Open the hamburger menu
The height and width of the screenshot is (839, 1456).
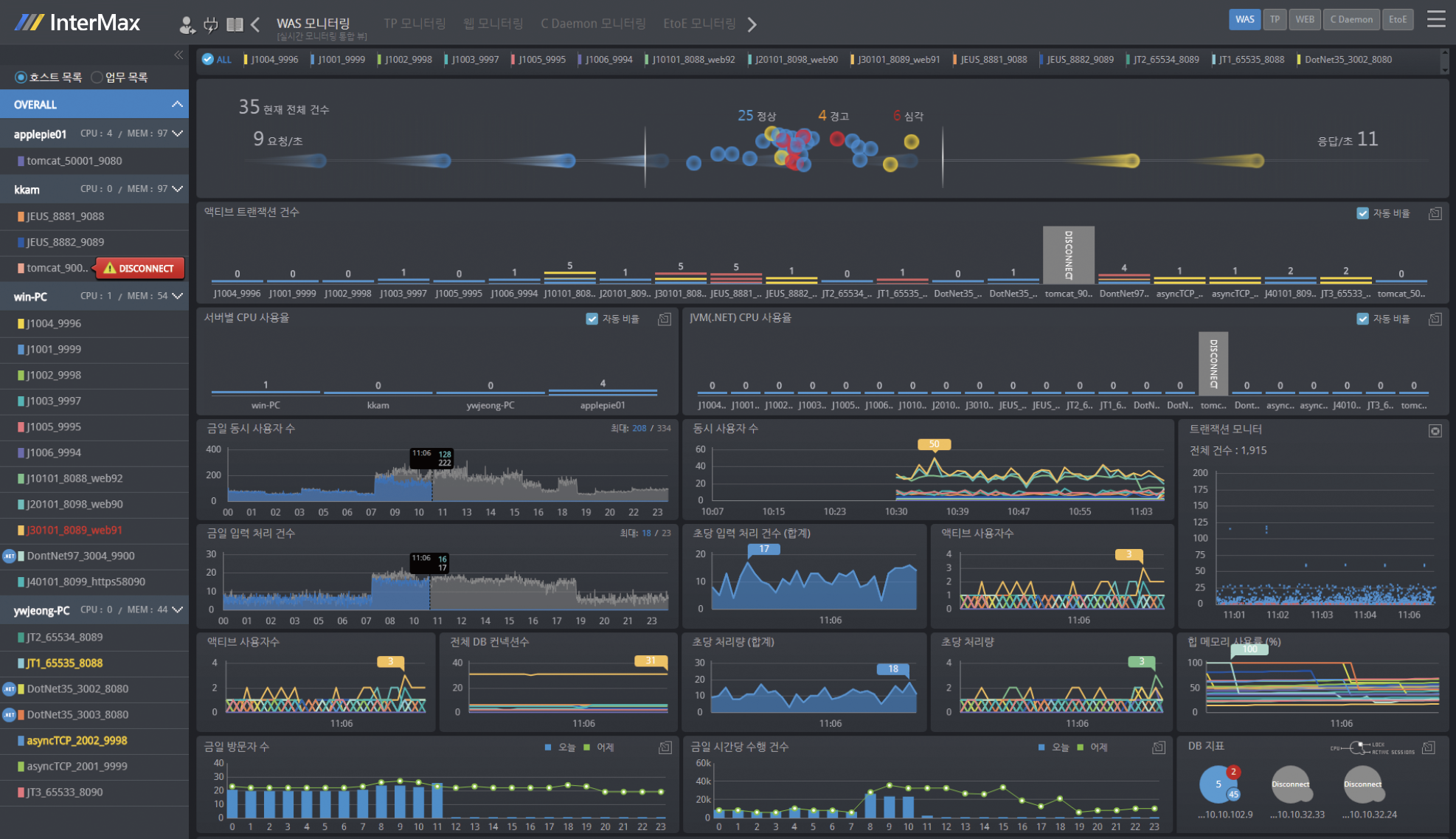(x=1435, y=20)
